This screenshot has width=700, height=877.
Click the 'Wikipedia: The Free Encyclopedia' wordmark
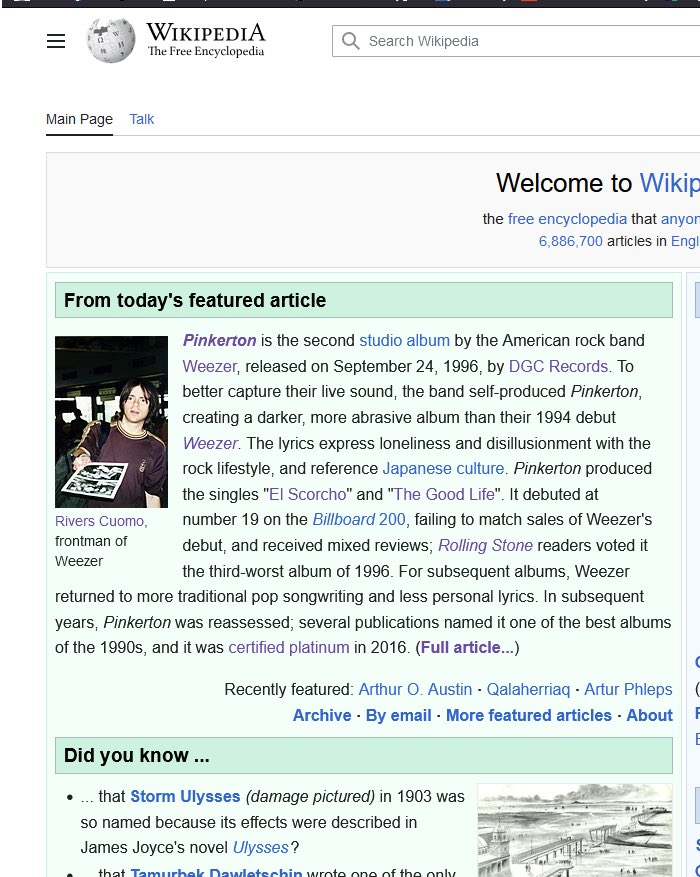[206, 40]
